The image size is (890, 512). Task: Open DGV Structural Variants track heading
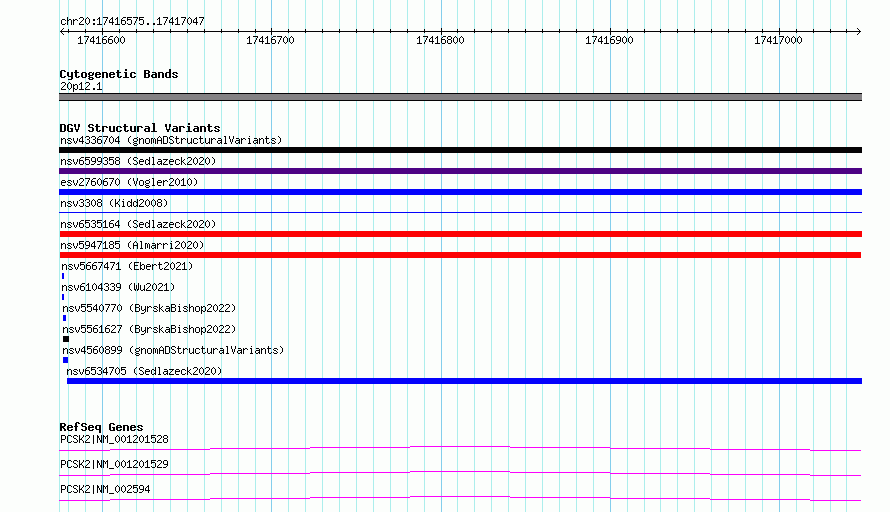(140, 128)
